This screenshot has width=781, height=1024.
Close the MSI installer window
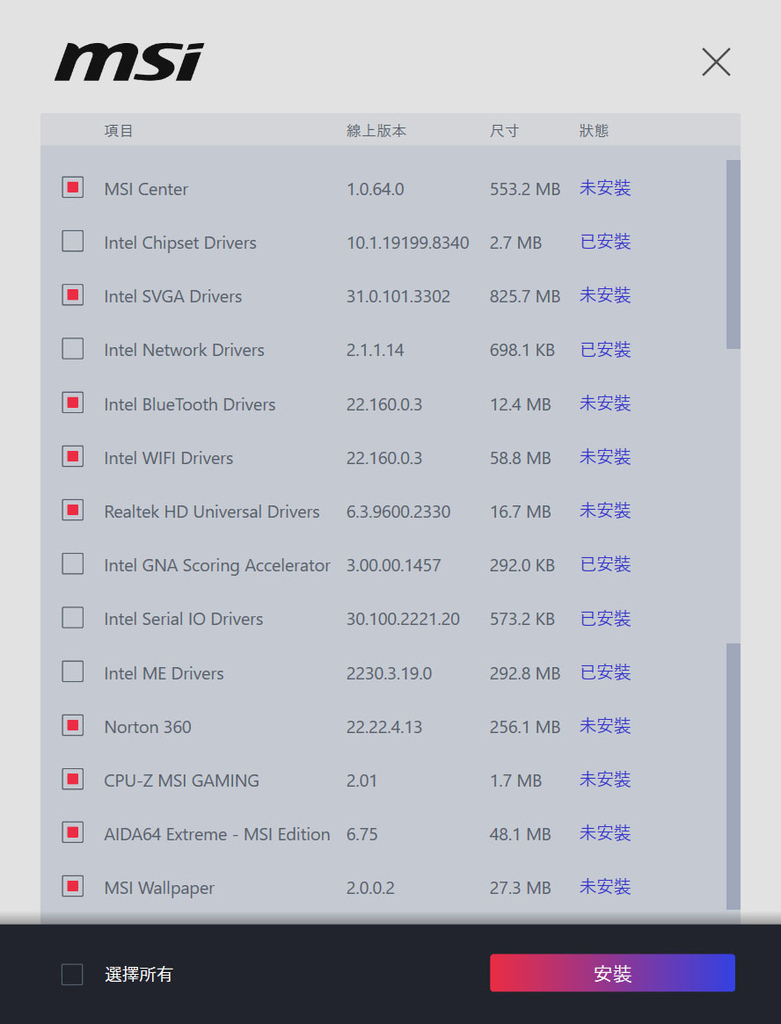click(716, 62)
